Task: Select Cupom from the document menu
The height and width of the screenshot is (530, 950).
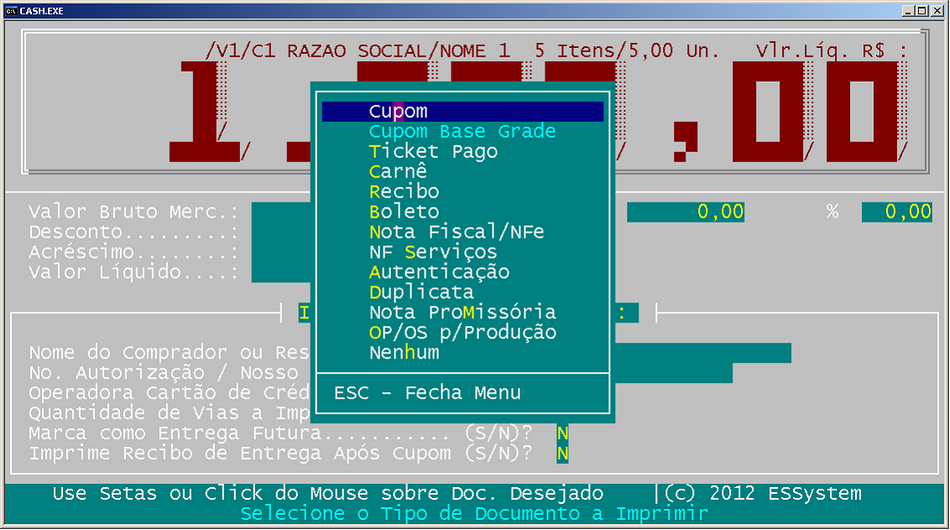Action: (x=398, y=112)
